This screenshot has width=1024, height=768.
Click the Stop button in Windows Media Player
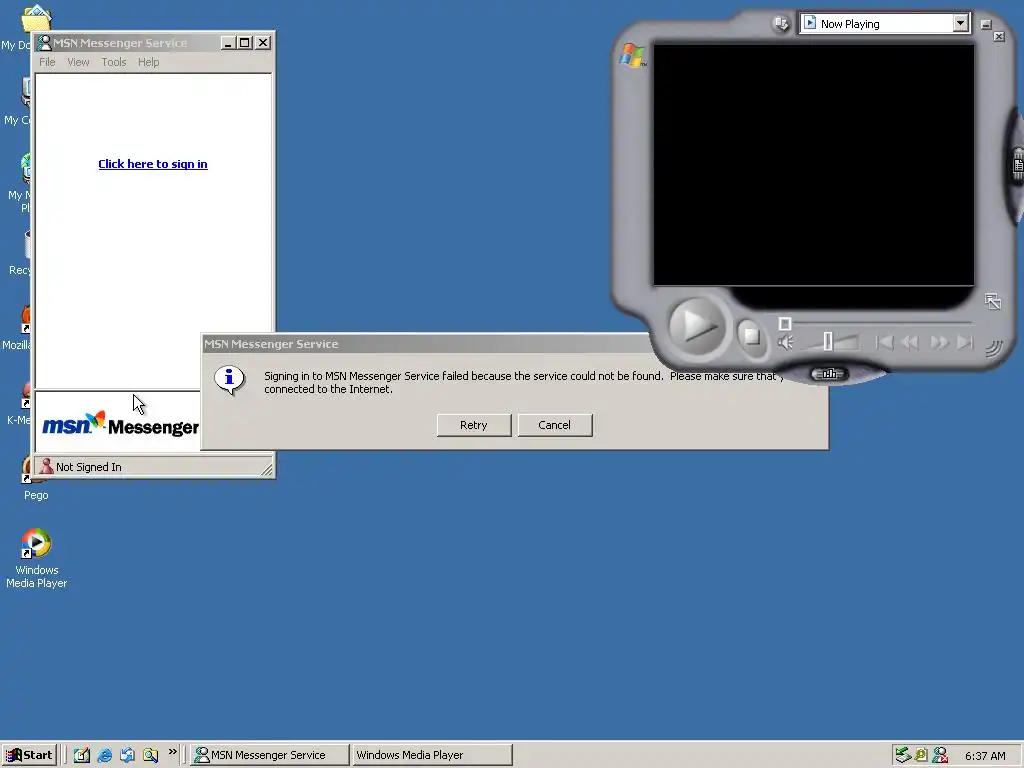[752, 336]
